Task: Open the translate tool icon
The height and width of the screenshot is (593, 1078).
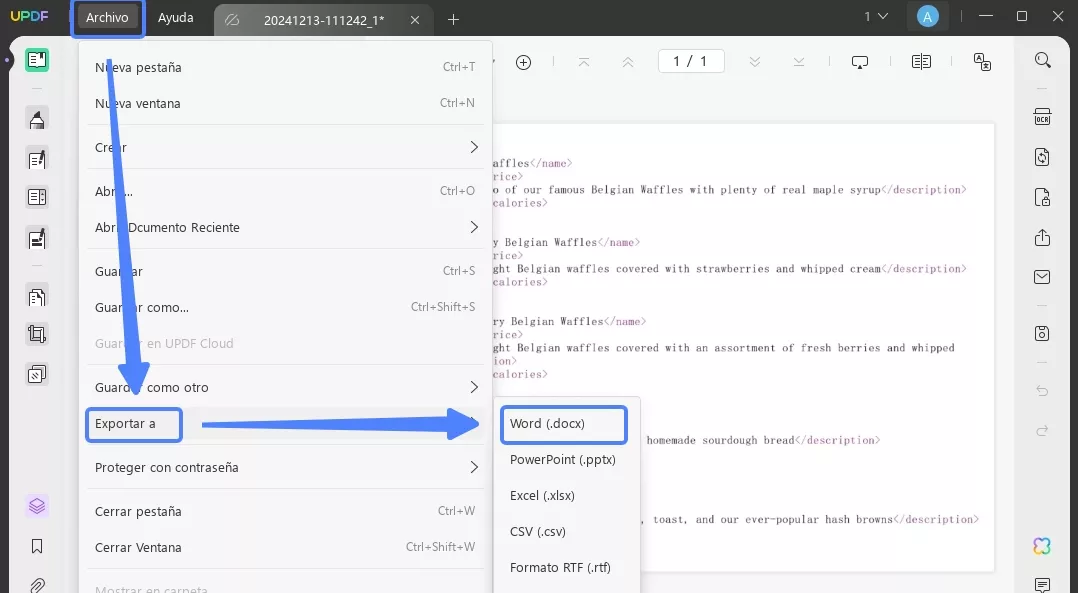Action: pos(982,62)
